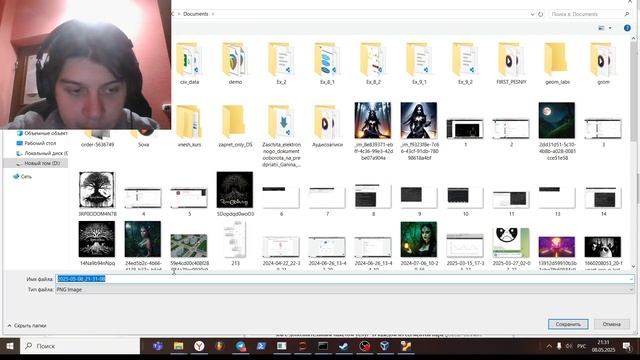The width and height of the screenshot is (640, 360).
Task: Click the Поиск в Documents search field
Action: pyautogui.click(x=589, y=14)
